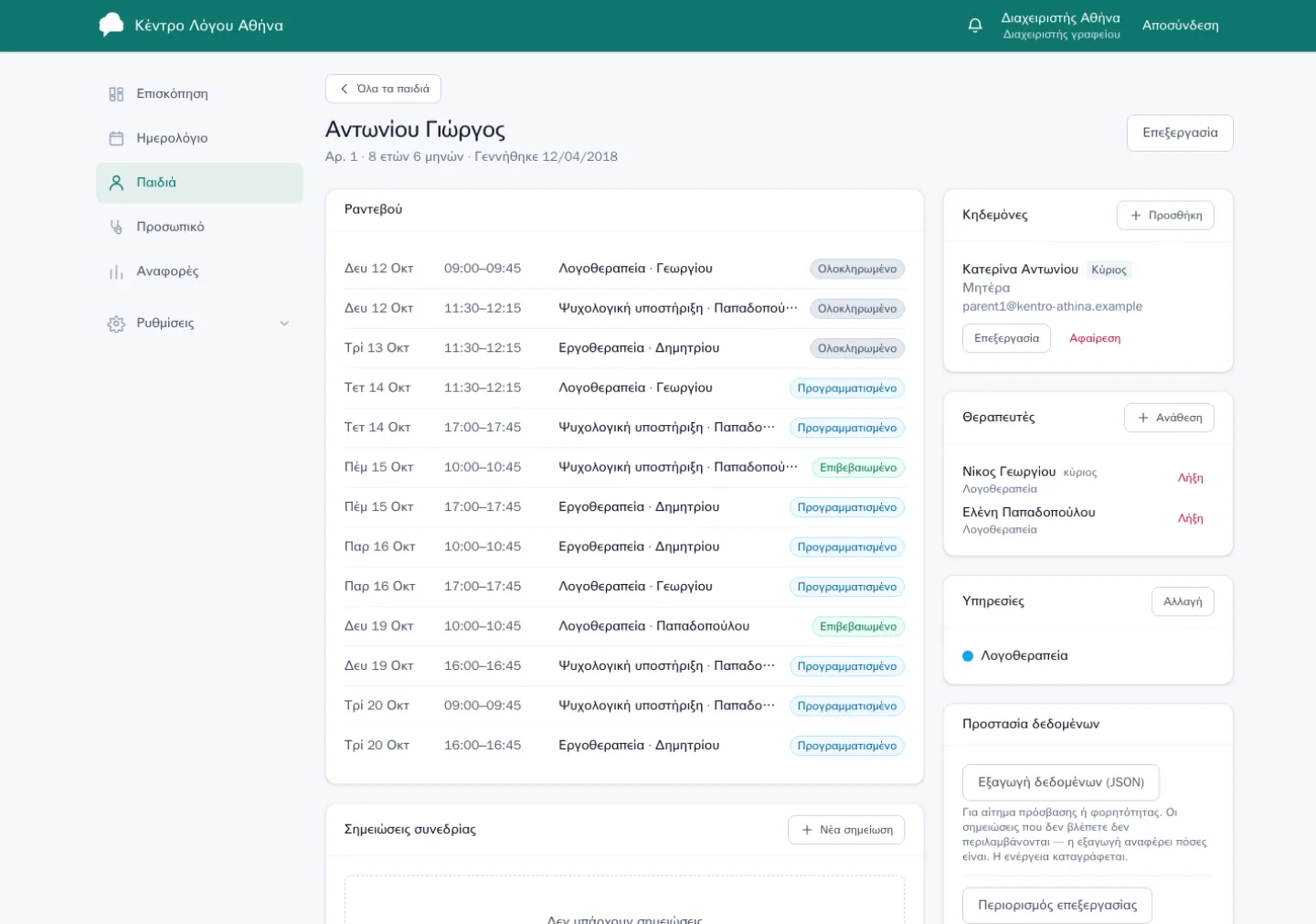Open Παρ 16 Οκτ 17:00–17:45 appointment
This screenshot has width=1316, height=924.
(x=624, y=587)
